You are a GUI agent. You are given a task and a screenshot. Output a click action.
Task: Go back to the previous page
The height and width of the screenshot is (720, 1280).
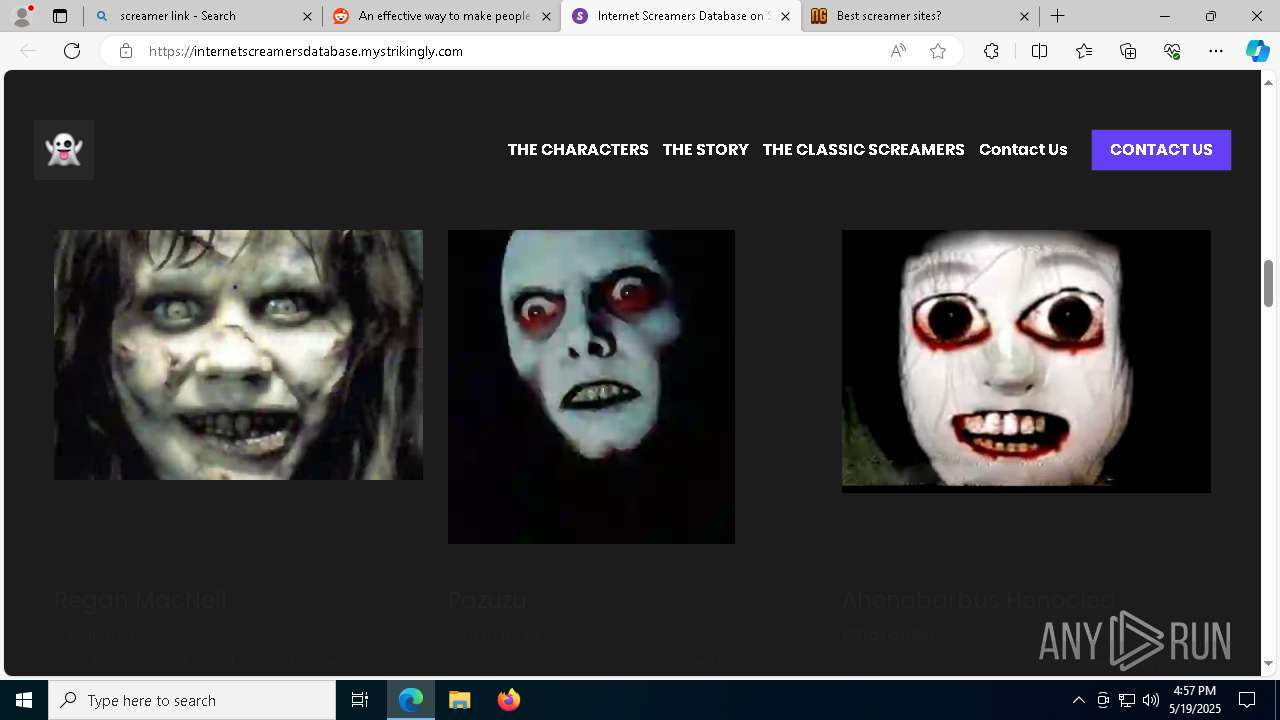(28, 51)
